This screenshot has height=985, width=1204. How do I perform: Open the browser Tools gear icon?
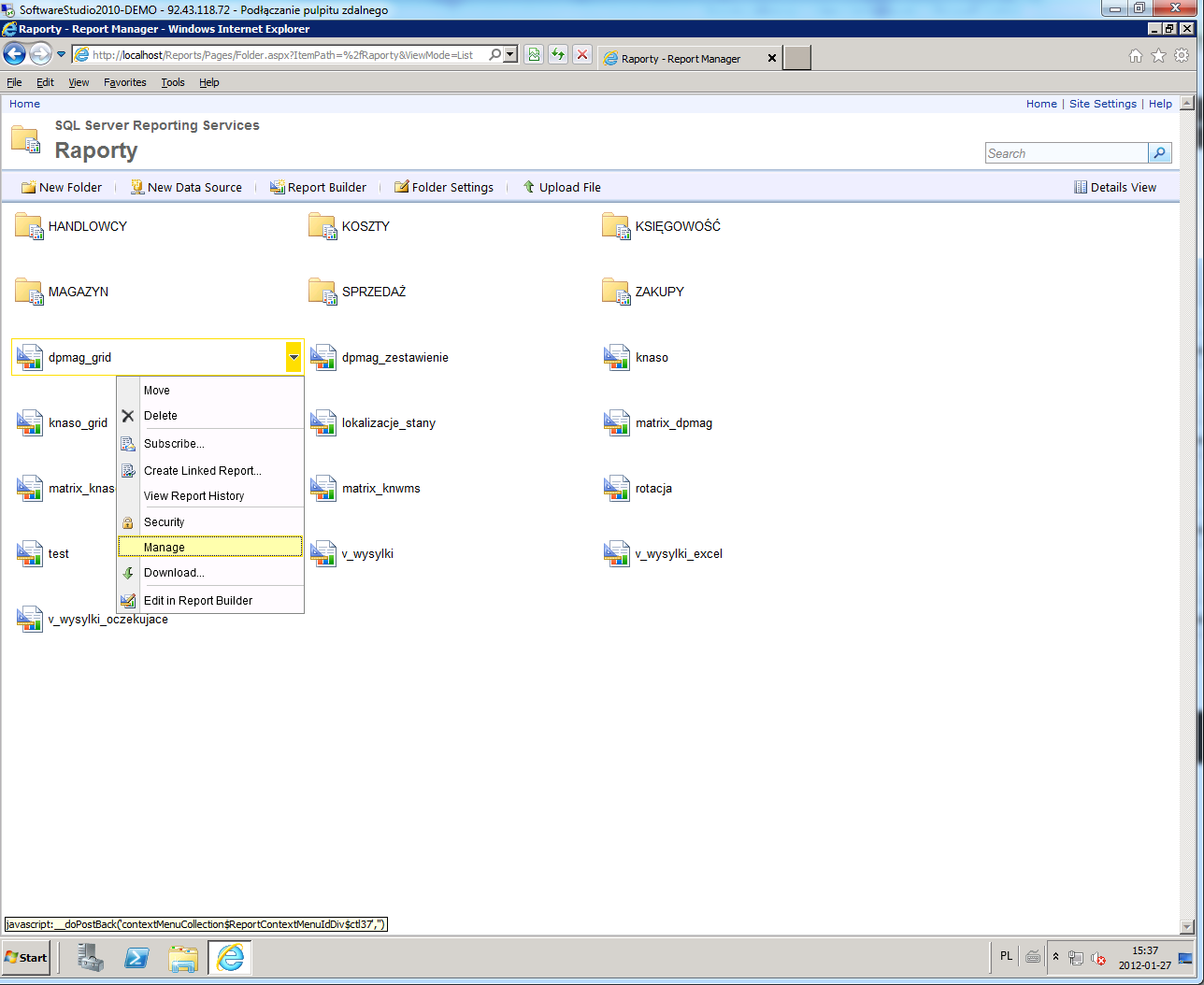click(x=1182, y=56)
